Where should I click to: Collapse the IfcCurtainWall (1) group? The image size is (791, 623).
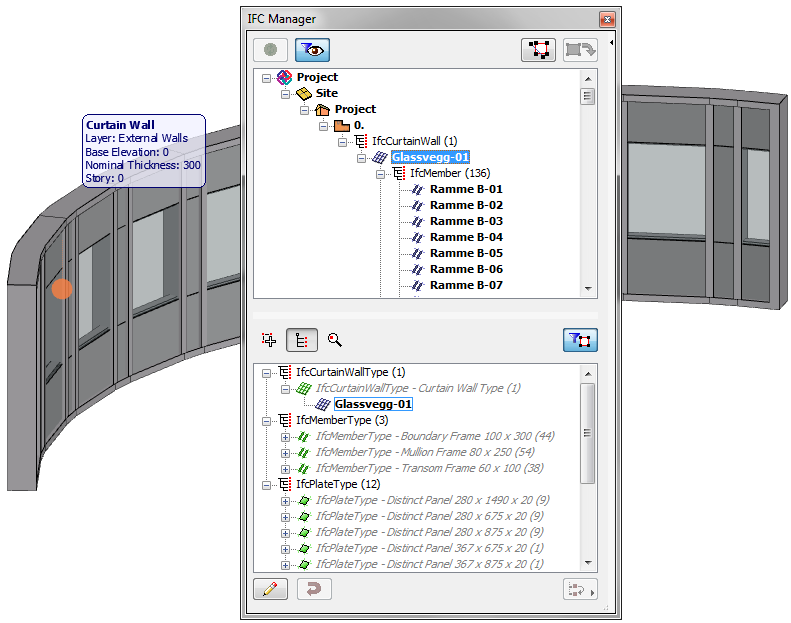point(343,142)
